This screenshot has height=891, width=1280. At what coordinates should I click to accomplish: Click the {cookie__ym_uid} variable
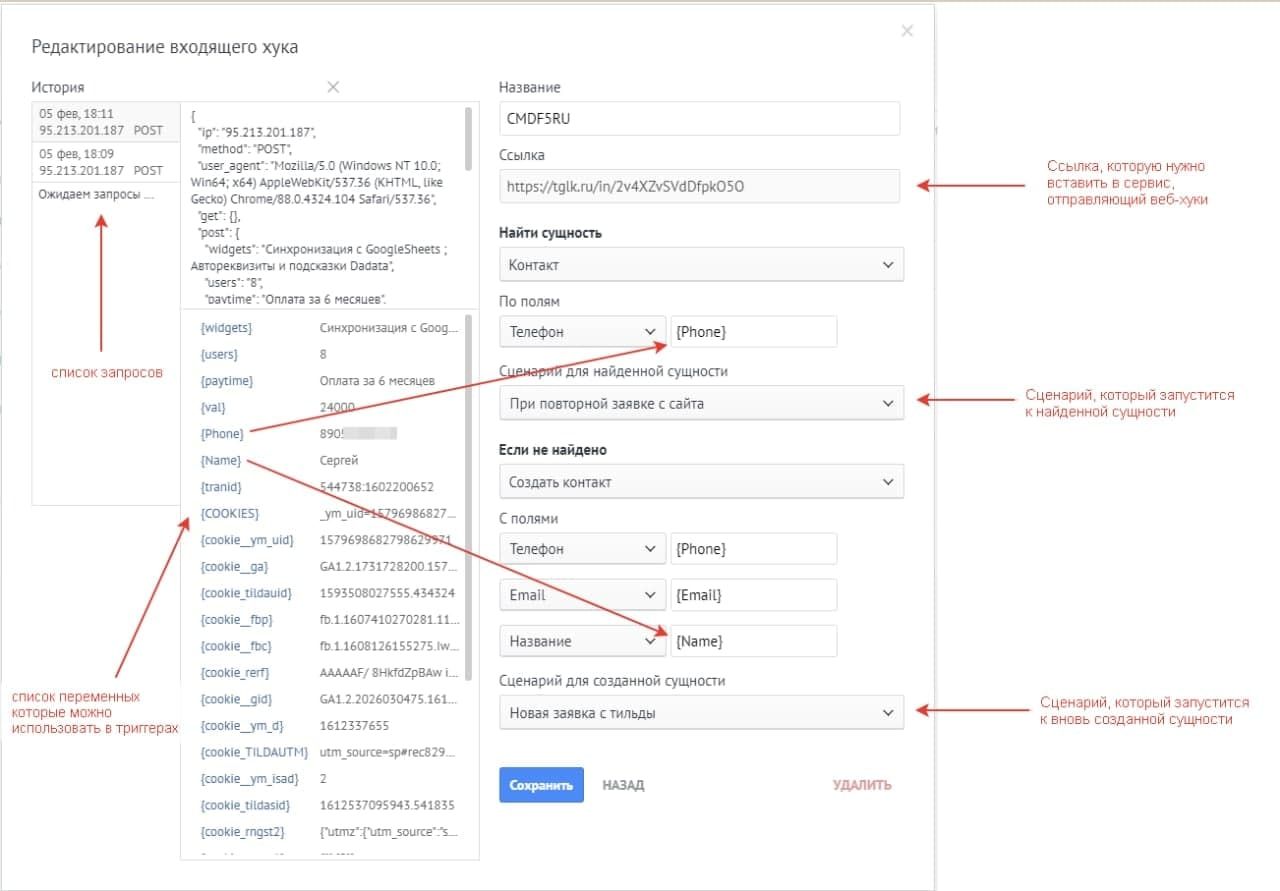tap(247, 540)
